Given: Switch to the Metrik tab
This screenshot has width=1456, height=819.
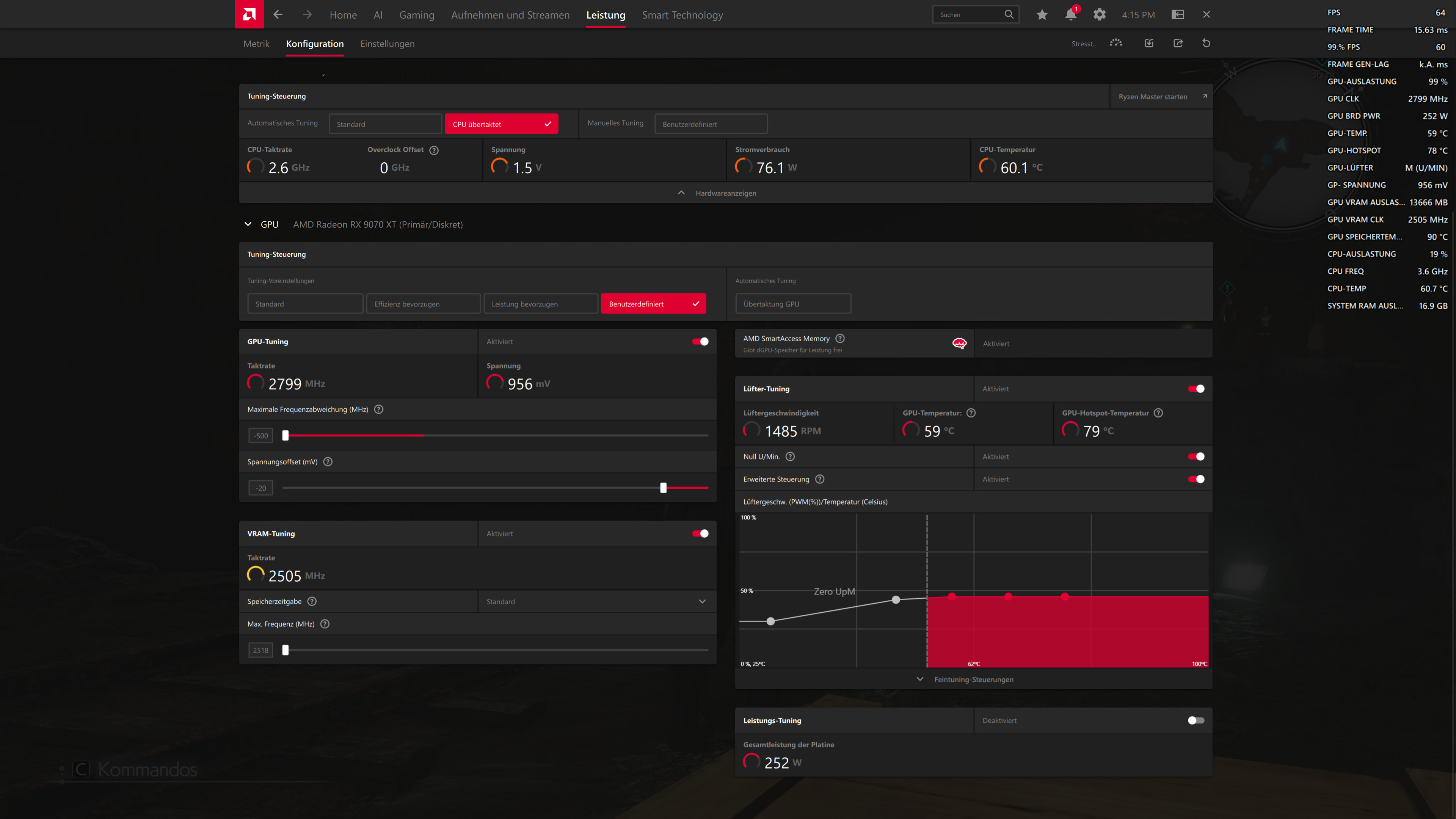Looking at the screenshot, I should click(256, 44).
